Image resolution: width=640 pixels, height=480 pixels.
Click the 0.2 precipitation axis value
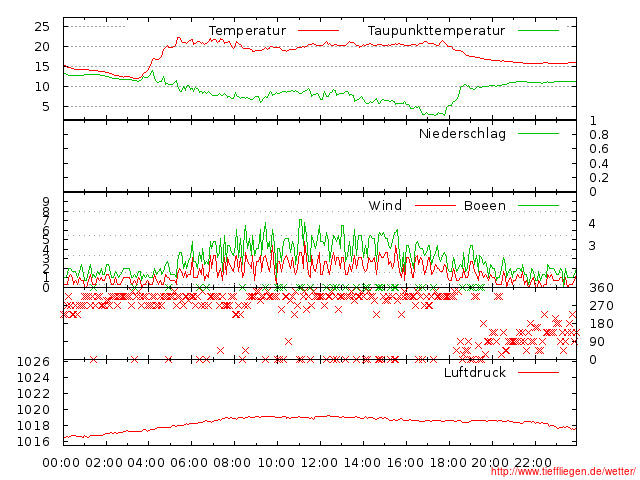(x=599, y=178)
